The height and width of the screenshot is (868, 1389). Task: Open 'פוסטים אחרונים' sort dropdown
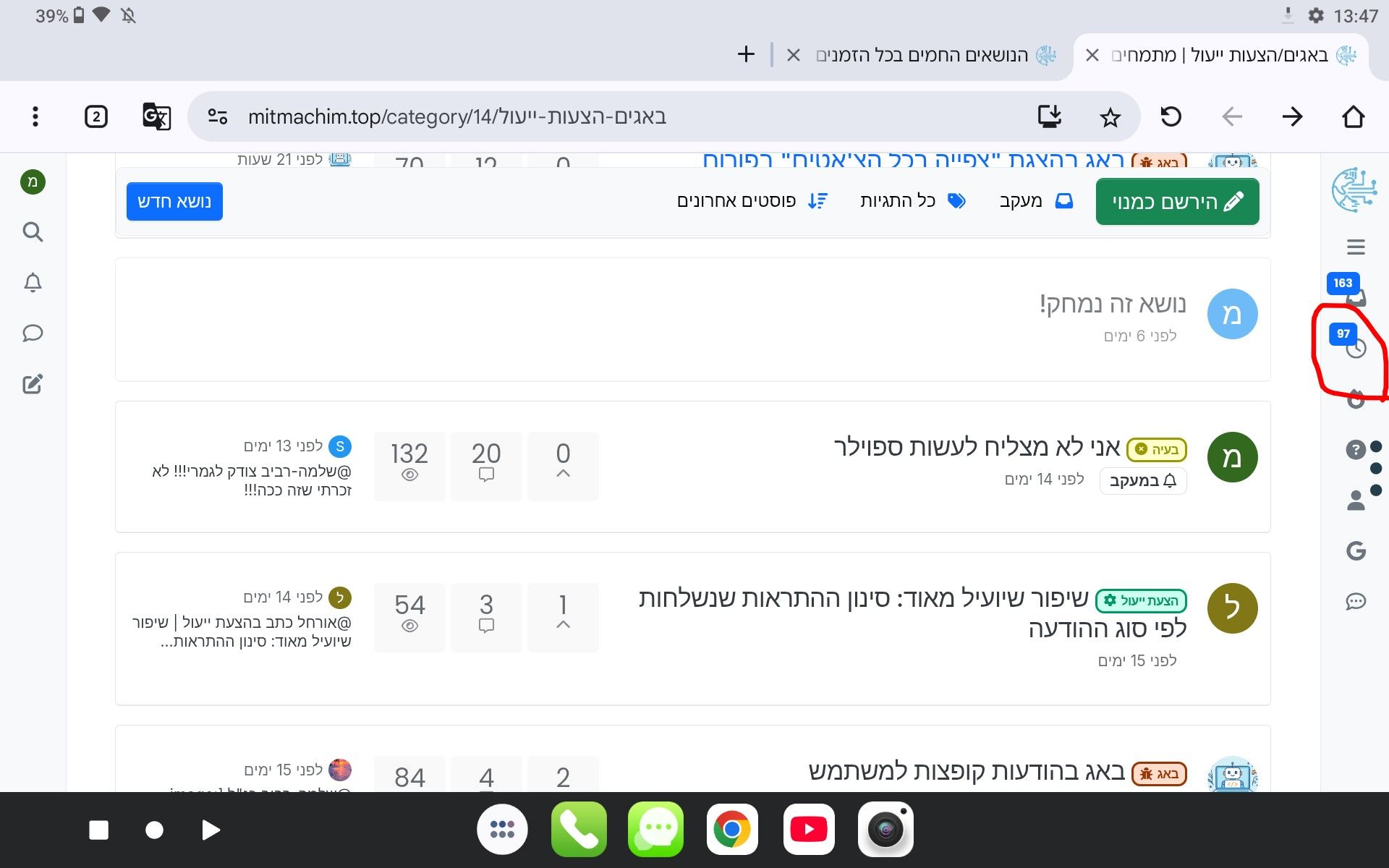coord(752,201)
